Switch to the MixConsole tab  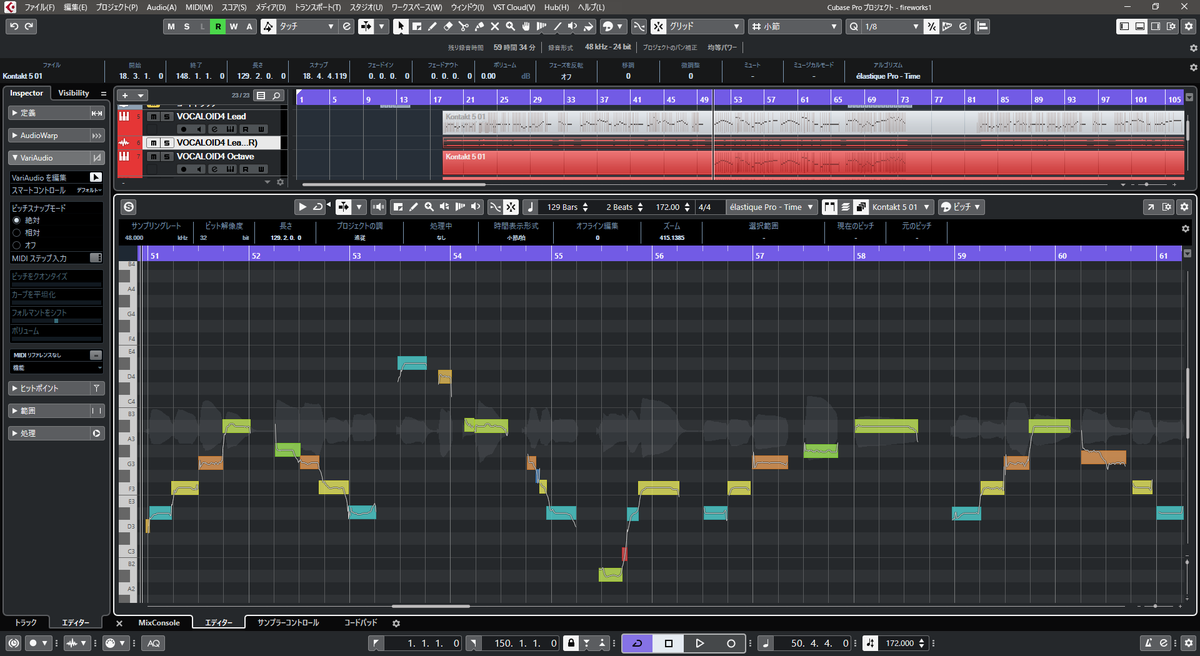tap(159, 623)
